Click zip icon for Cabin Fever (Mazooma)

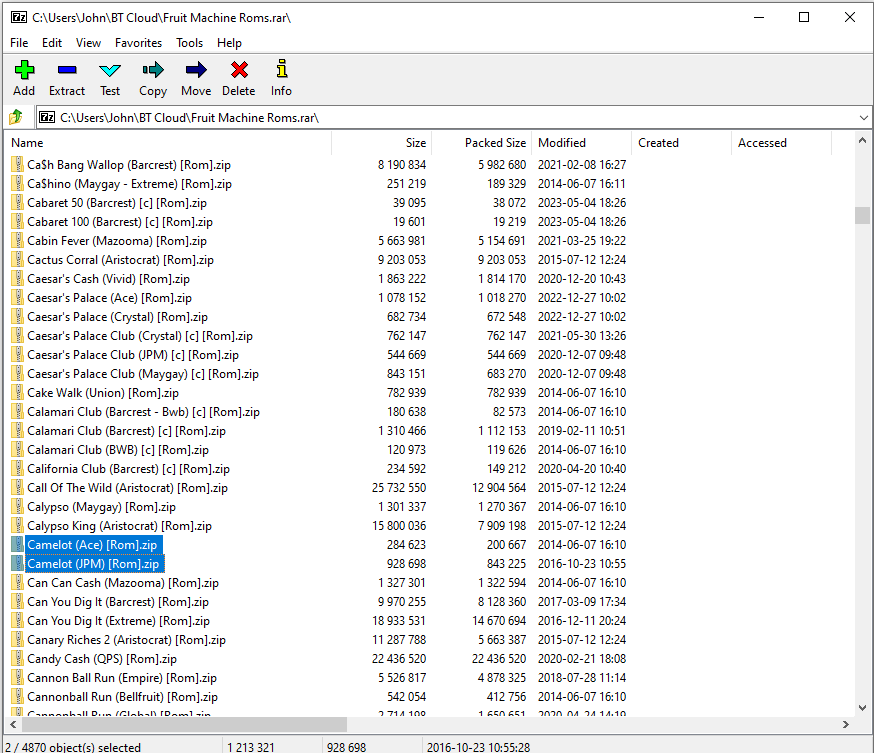point(18,241)
